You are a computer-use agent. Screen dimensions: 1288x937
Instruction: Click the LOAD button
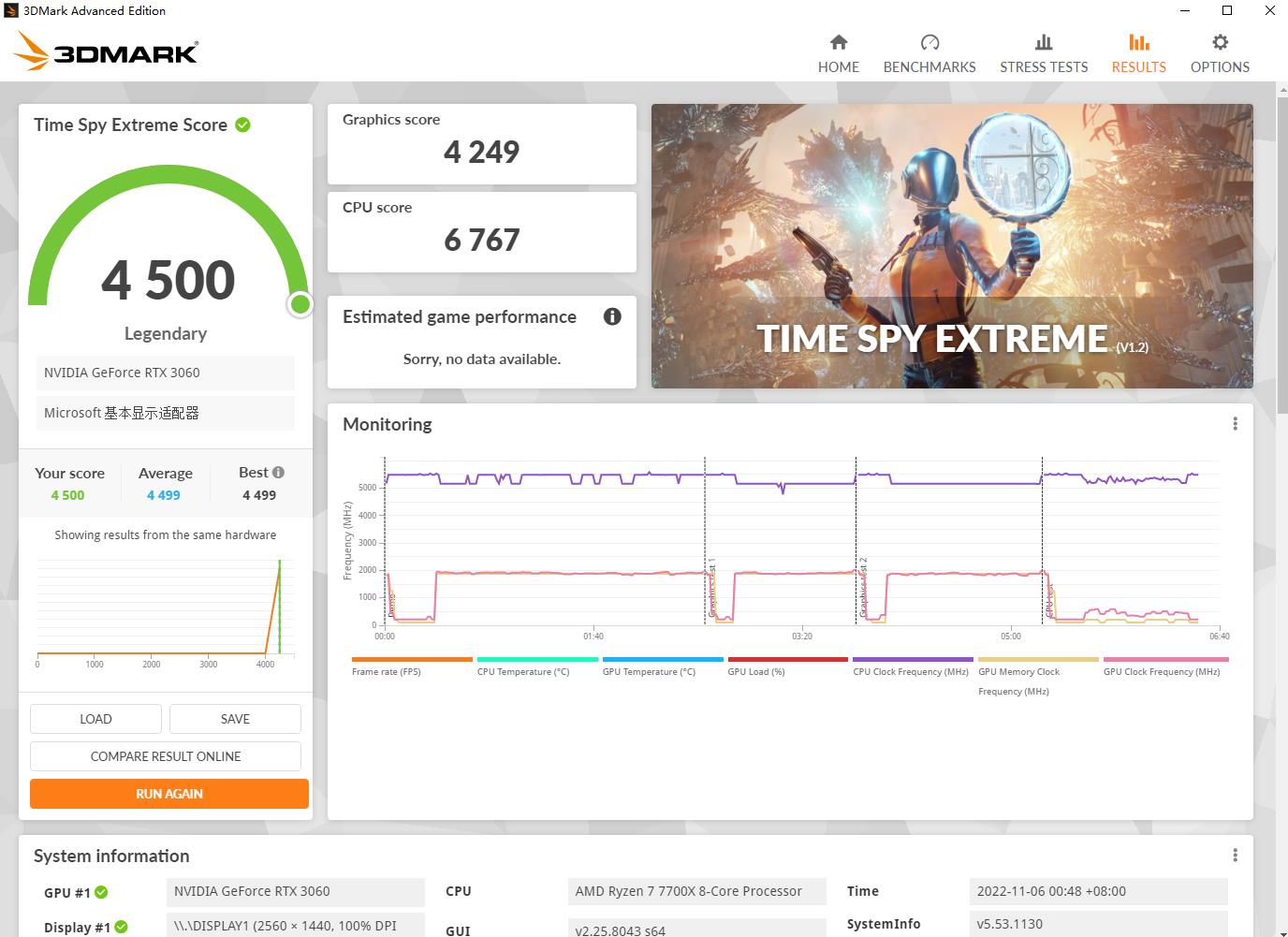tap(95, 719)
